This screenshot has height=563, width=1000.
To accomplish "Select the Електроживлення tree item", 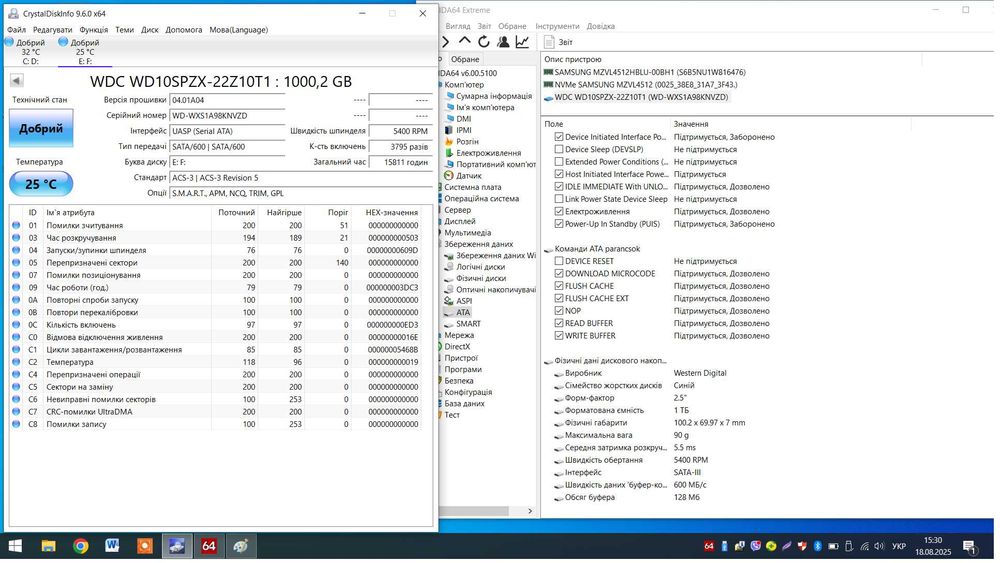I will (489, 153).
